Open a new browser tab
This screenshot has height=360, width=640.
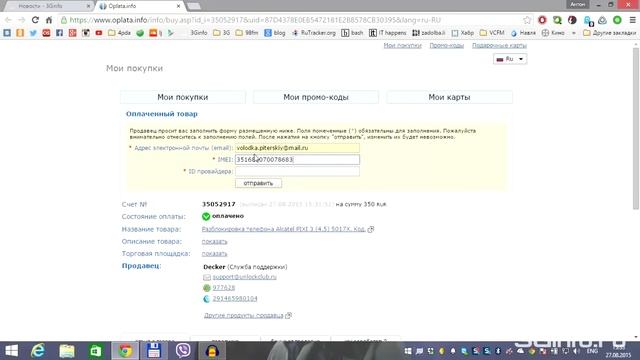194,6
